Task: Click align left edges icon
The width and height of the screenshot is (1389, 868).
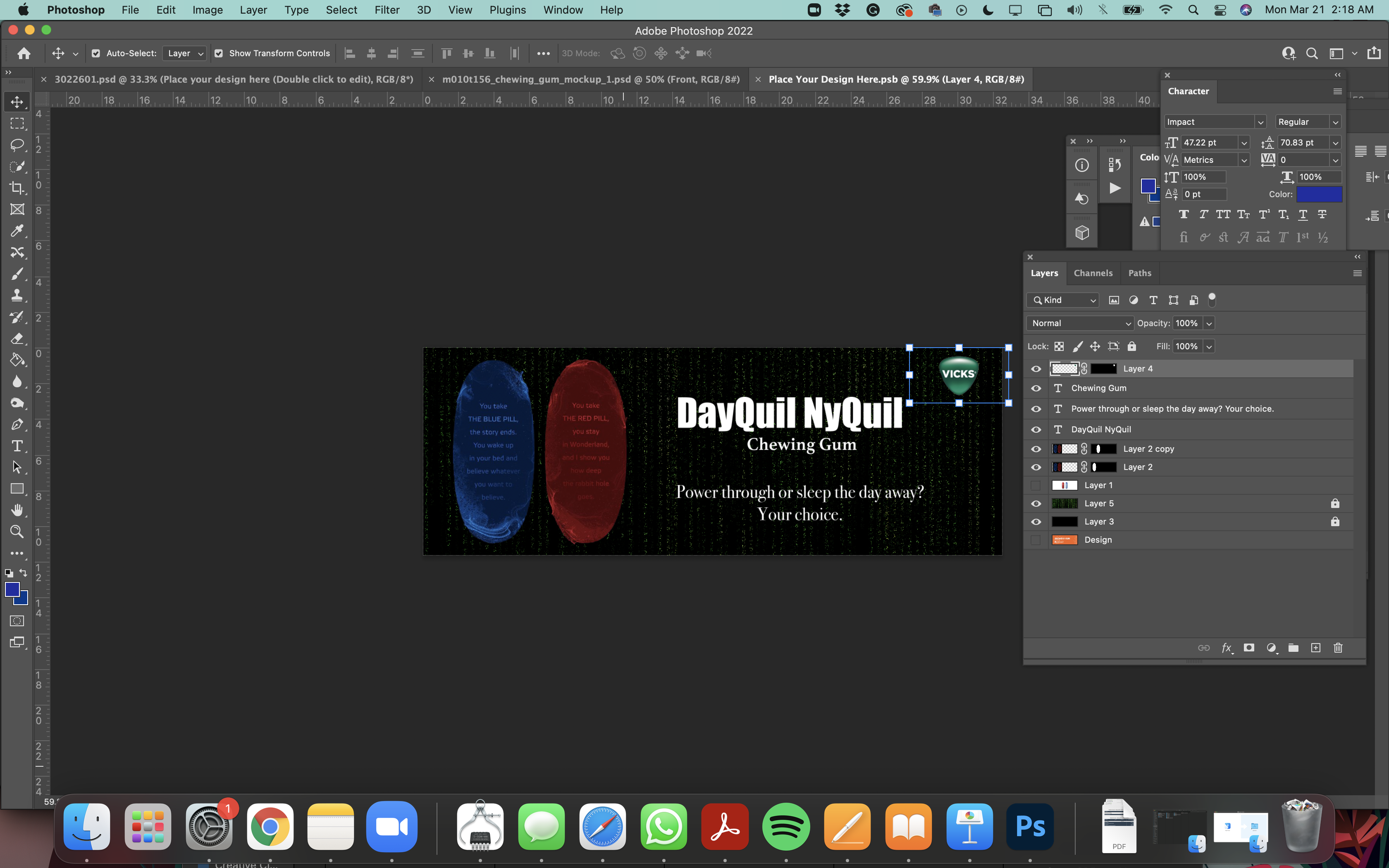Action: coord(350,53)
